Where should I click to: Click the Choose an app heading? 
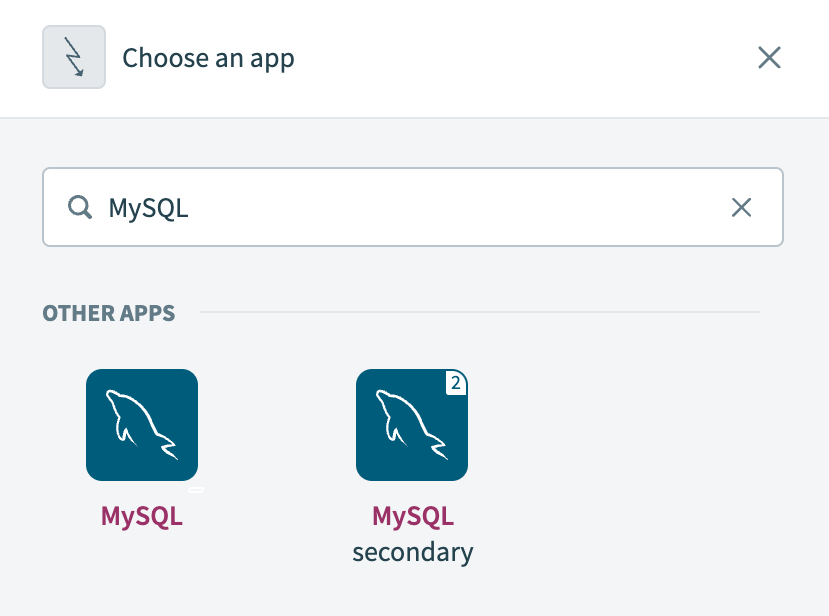click(x=208, y=58)
